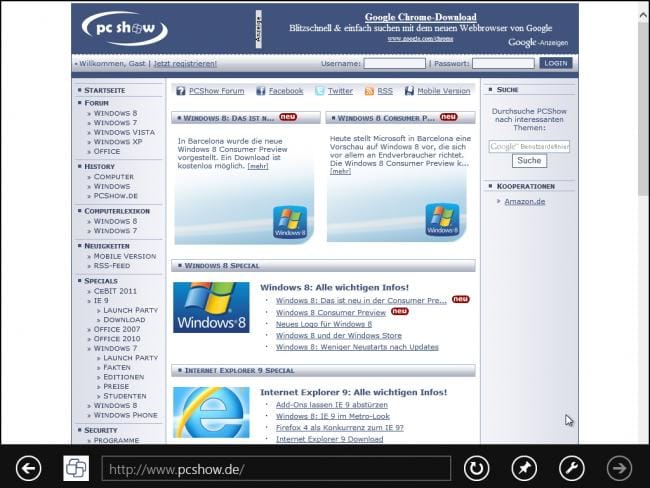Click the vertical page scrollbar thumb
Viewport: 650px width, 488px height.
643,110
